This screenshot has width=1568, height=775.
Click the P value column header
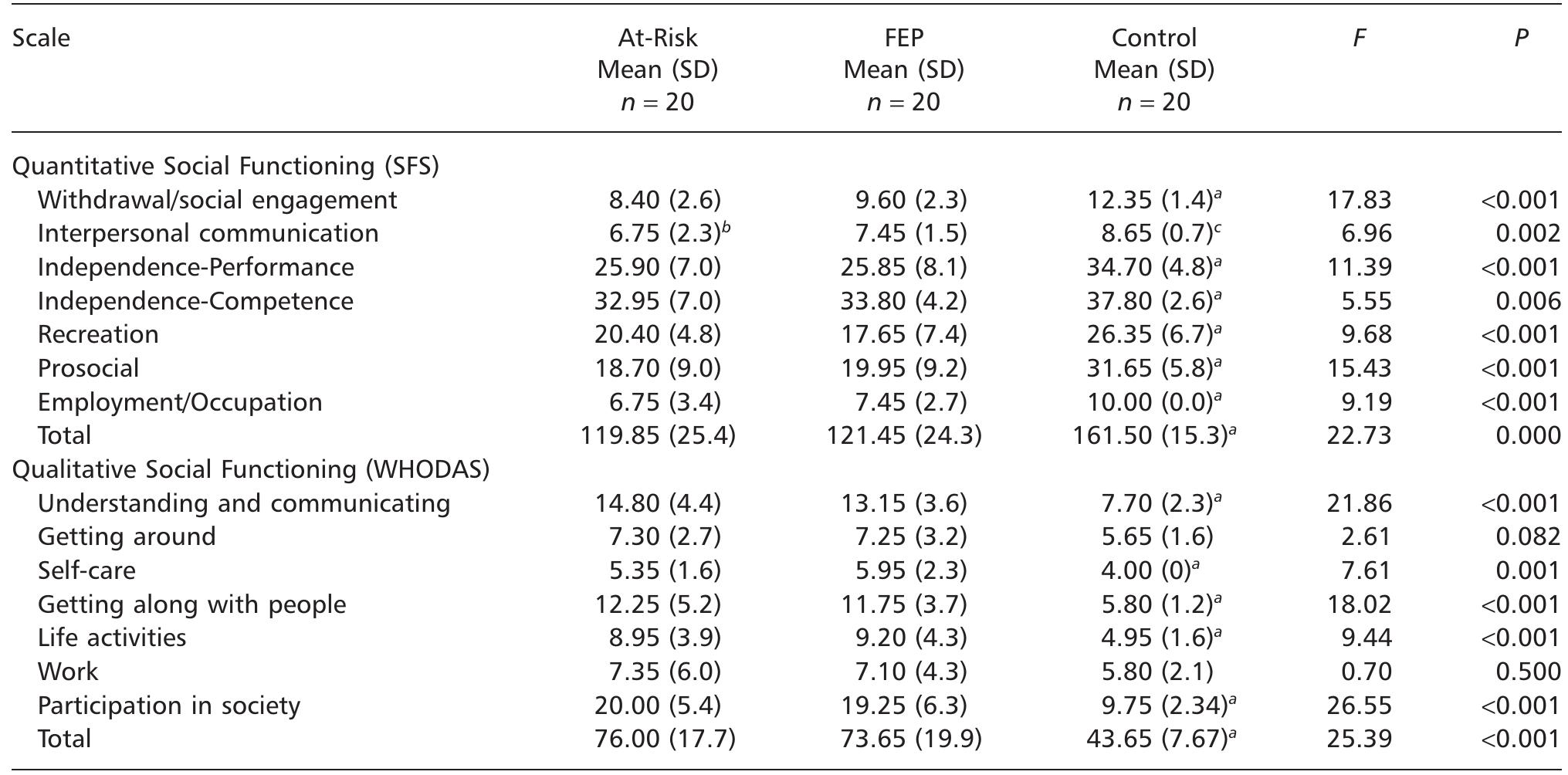[x=1521, y=38]
